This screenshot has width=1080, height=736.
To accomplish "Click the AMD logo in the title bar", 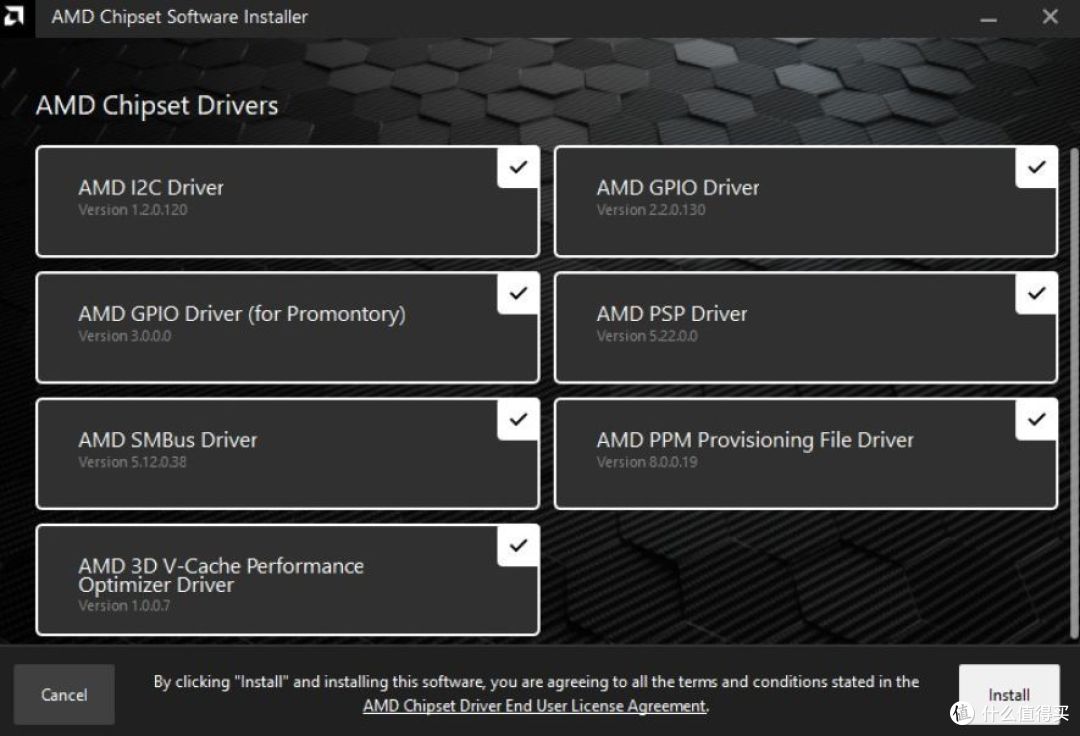I will pos(14,17).
